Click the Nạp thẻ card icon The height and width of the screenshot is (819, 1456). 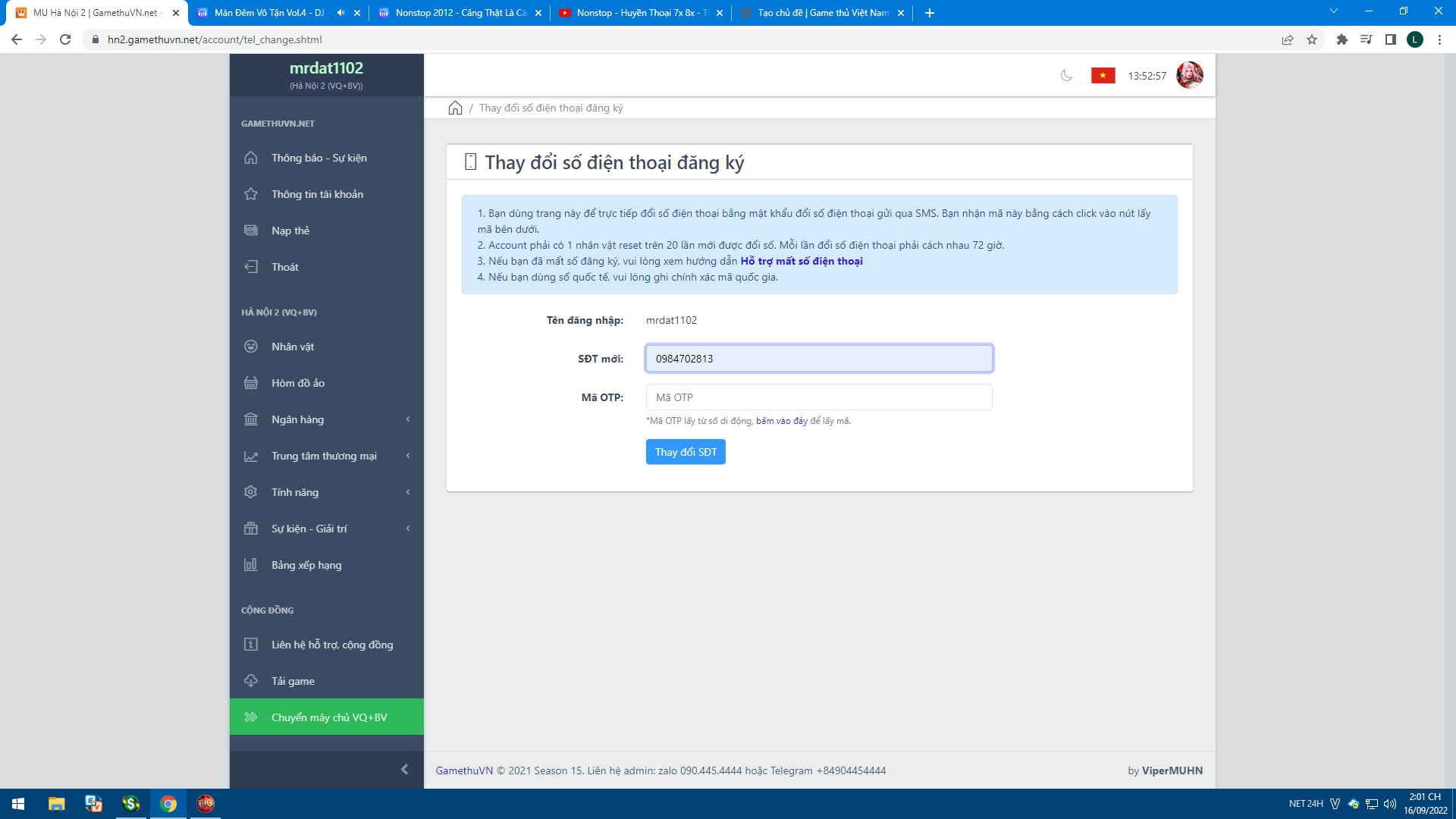pyautogui.click(x=251, y=231)
